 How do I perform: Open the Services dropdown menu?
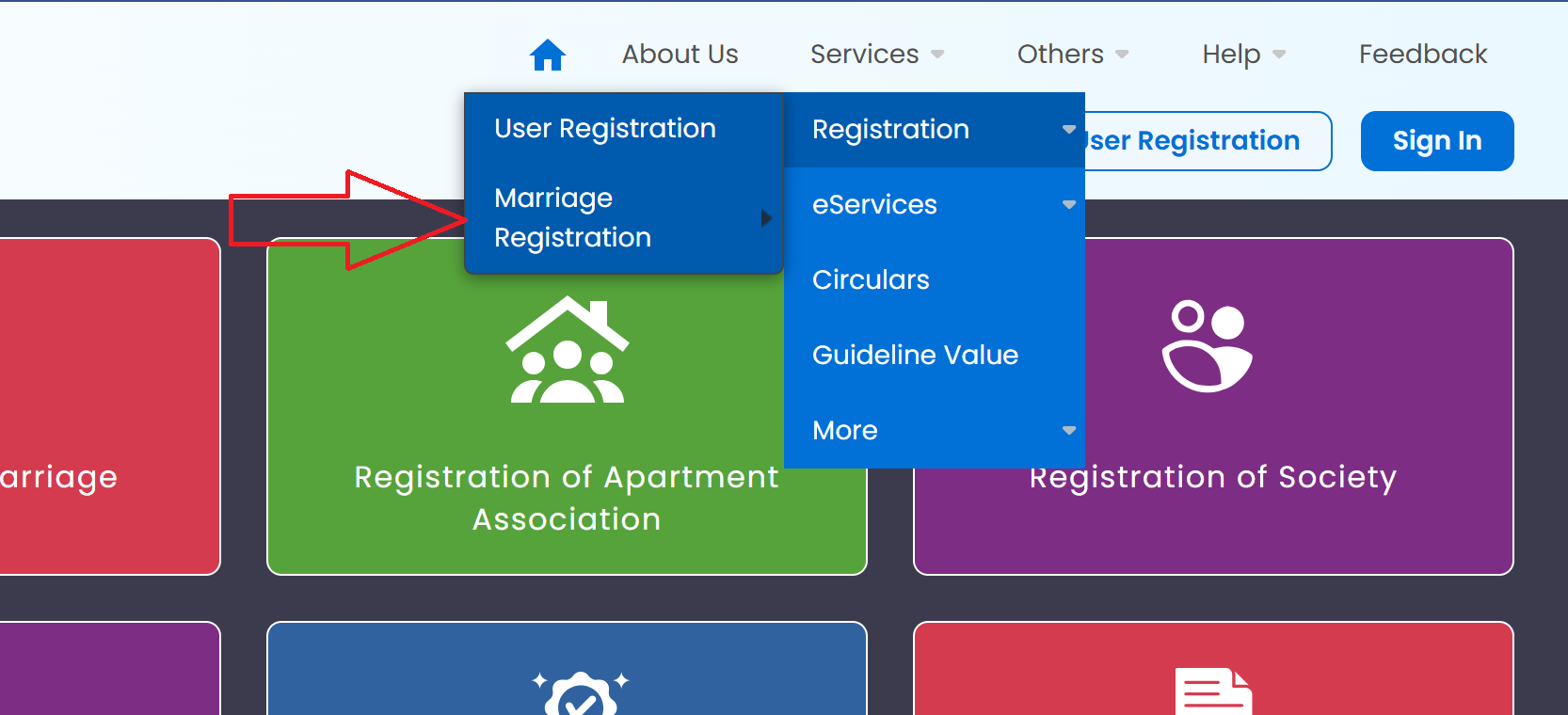(x=876, y=55)
